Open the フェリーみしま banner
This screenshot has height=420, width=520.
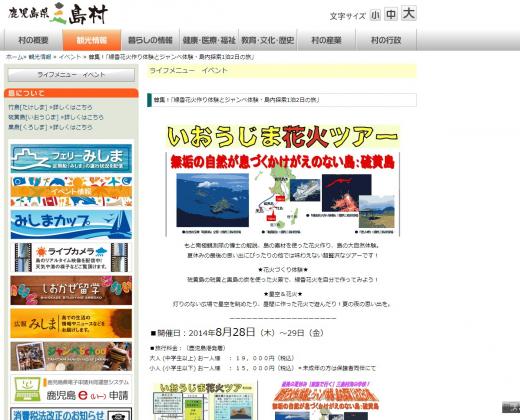tap(71, 158)
